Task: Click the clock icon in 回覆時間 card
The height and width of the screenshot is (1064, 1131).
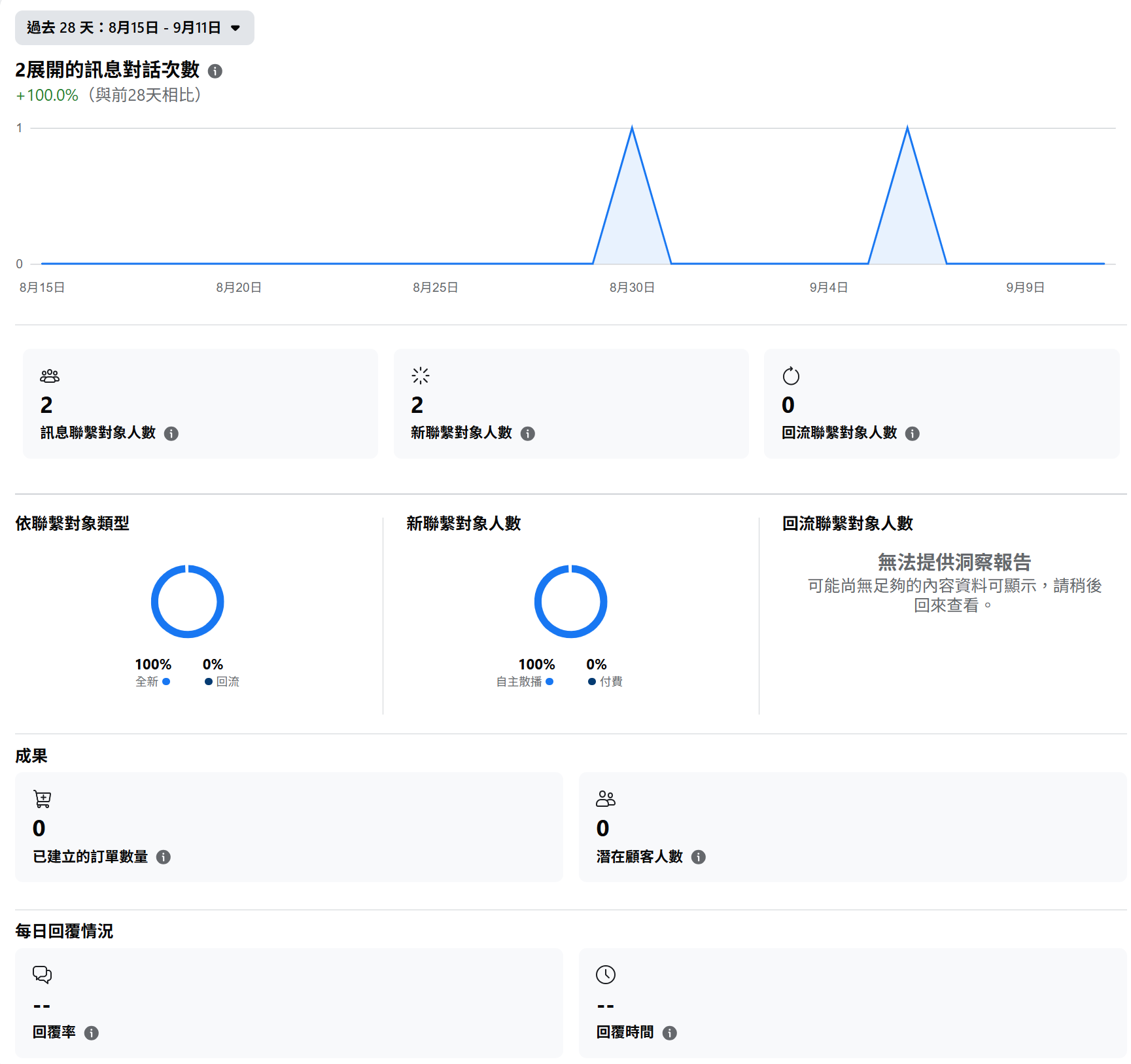Action: (606, 974)
